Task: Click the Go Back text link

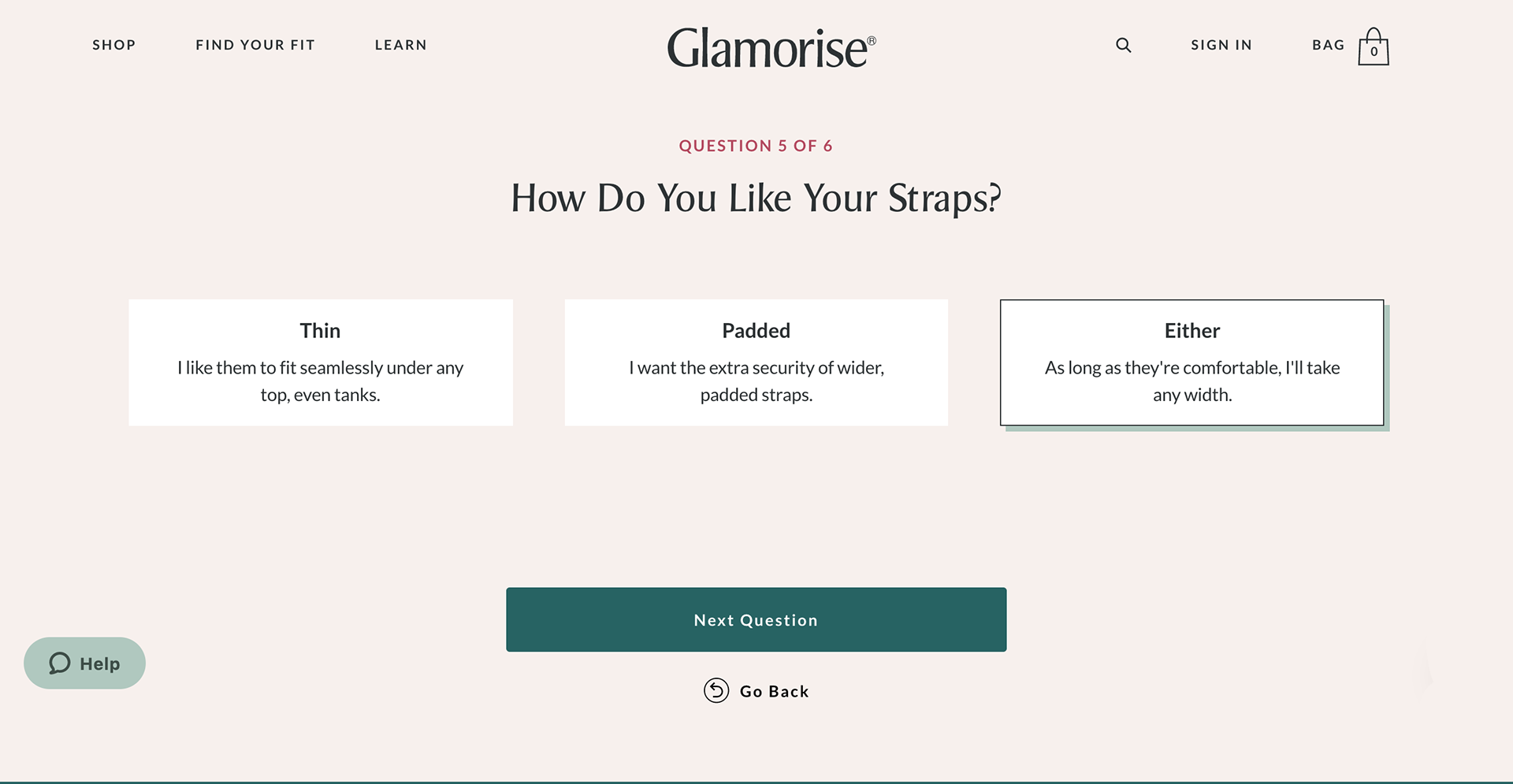Action: 775,691
